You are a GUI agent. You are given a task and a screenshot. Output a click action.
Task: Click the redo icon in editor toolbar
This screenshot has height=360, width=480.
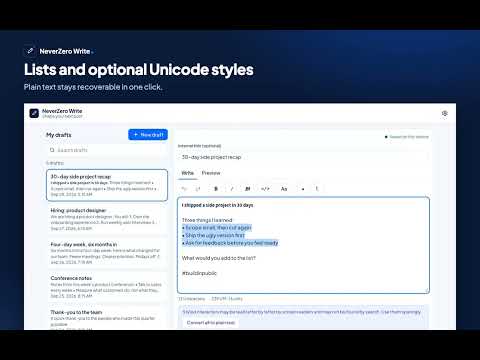pyautogui.click(x=198, y=189)
